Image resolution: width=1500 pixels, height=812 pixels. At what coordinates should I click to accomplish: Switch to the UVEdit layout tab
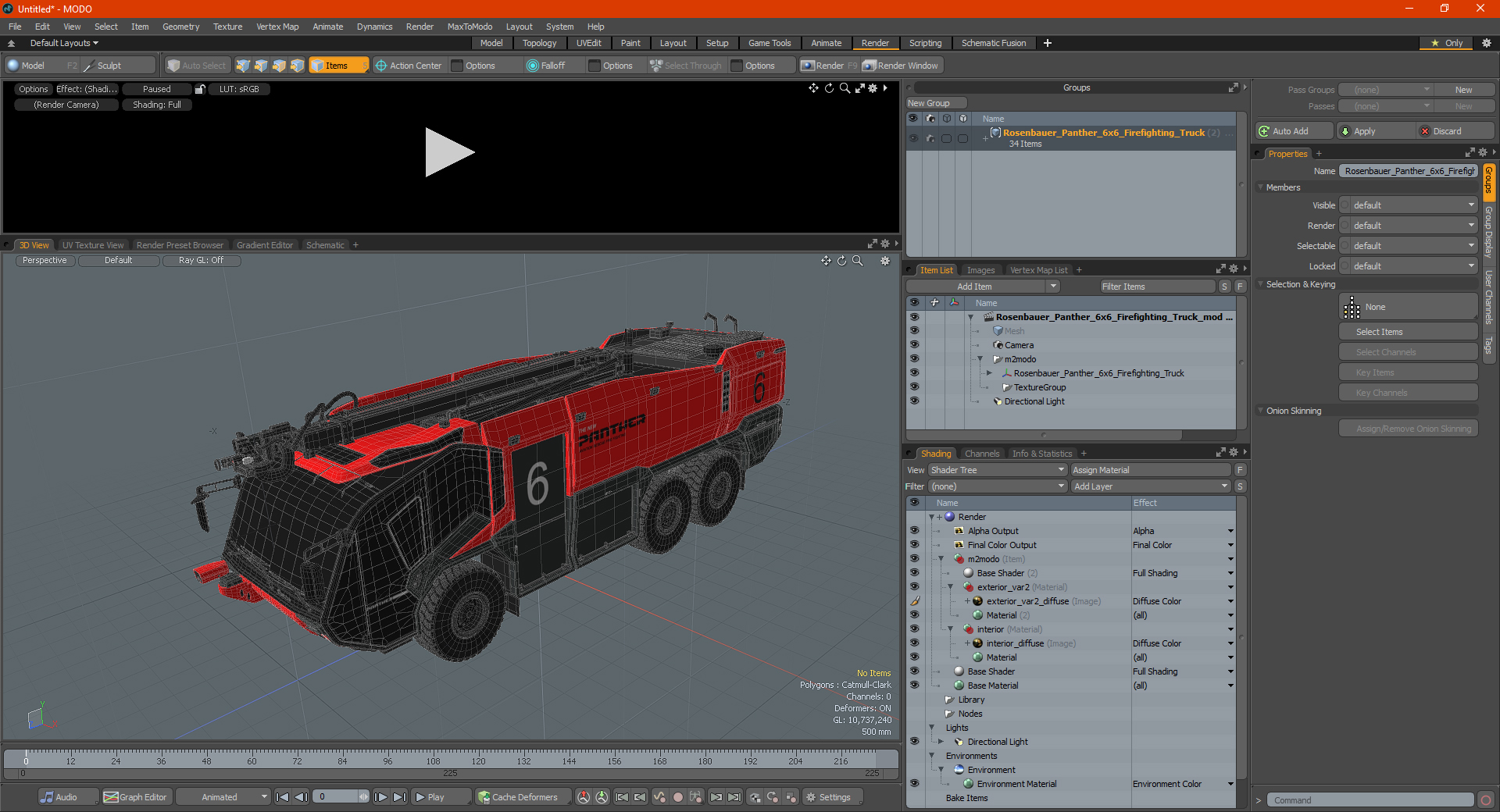tap(588, 43)
